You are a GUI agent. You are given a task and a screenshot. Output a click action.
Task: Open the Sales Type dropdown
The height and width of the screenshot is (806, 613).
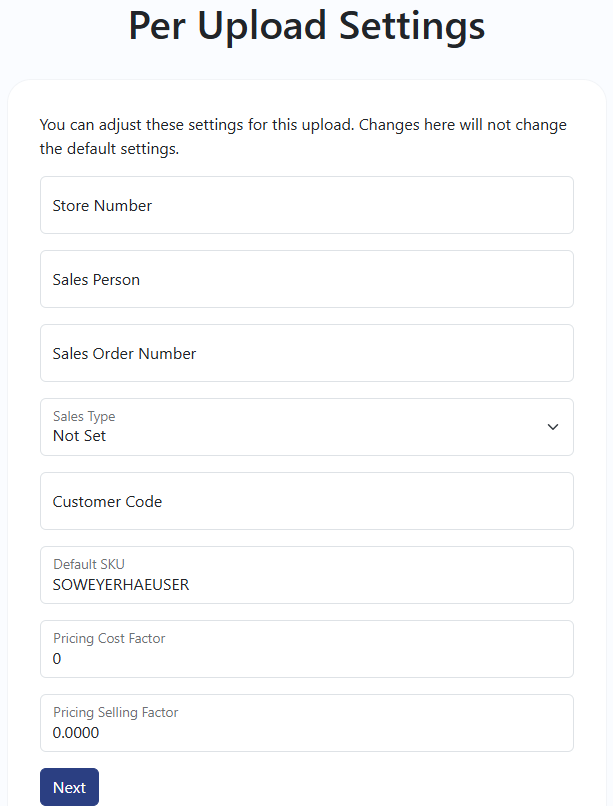tap(306, 428)
